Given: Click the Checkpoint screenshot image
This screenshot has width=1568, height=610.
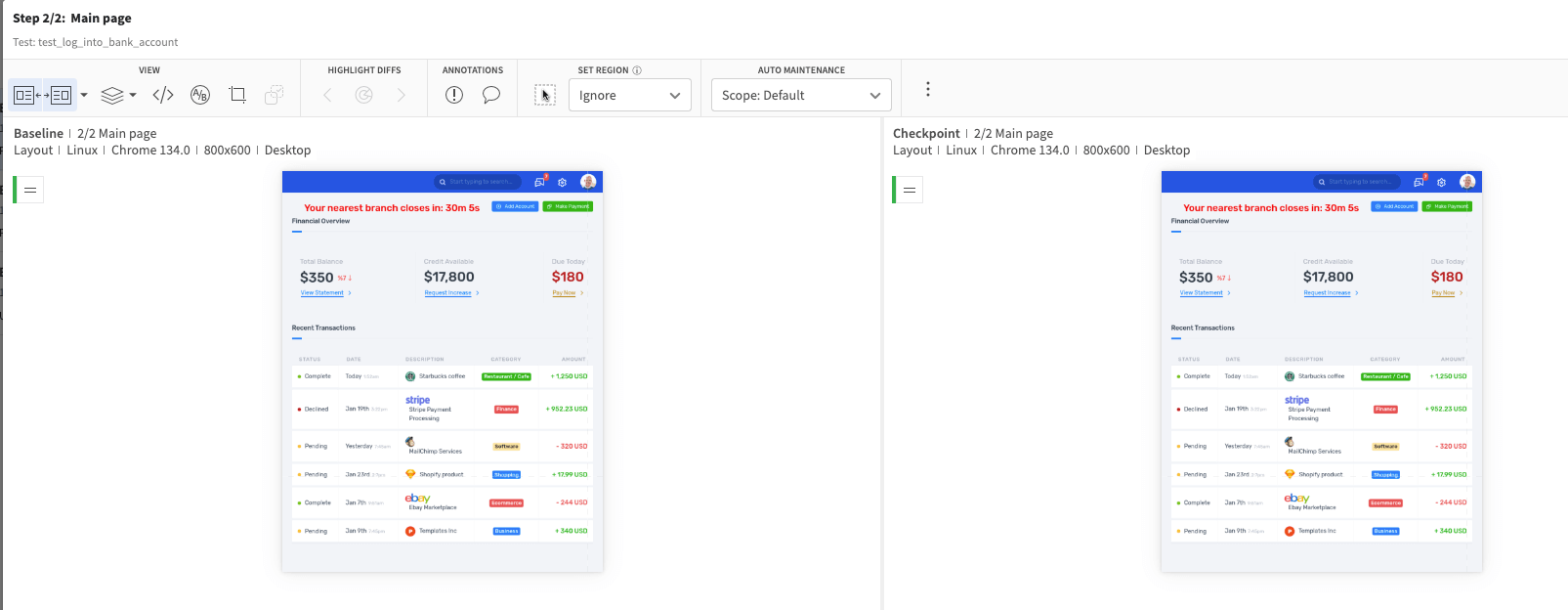Looking at the screenshot, I should pos(1322,371).
